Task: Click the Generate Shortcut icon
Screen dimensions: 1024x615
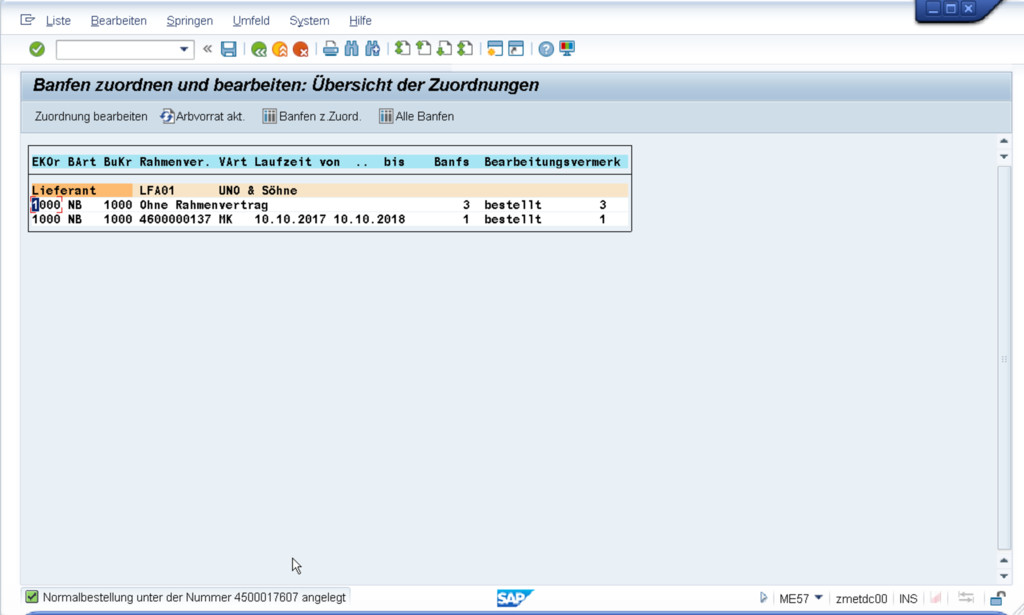Action: (x=516, y=48)
